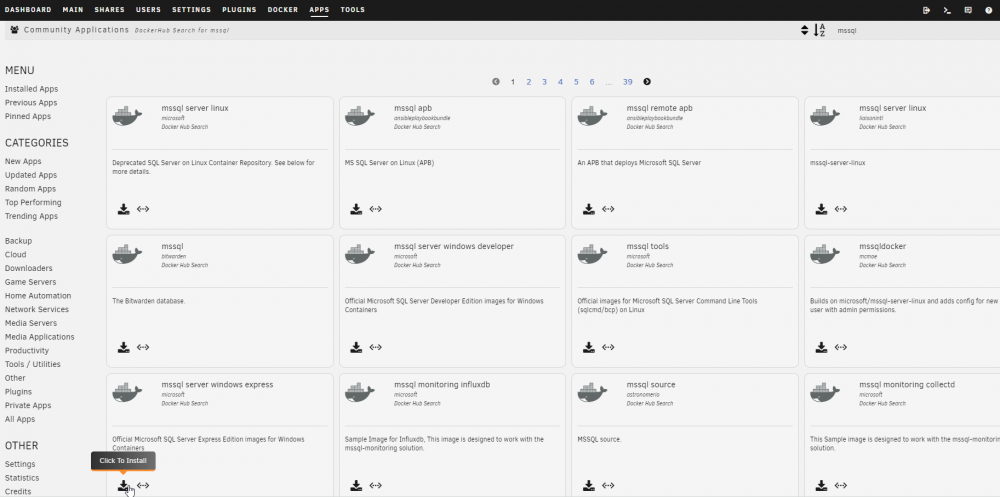
Task: Click the 'mssql server windows developer' title
Action: 453,246
